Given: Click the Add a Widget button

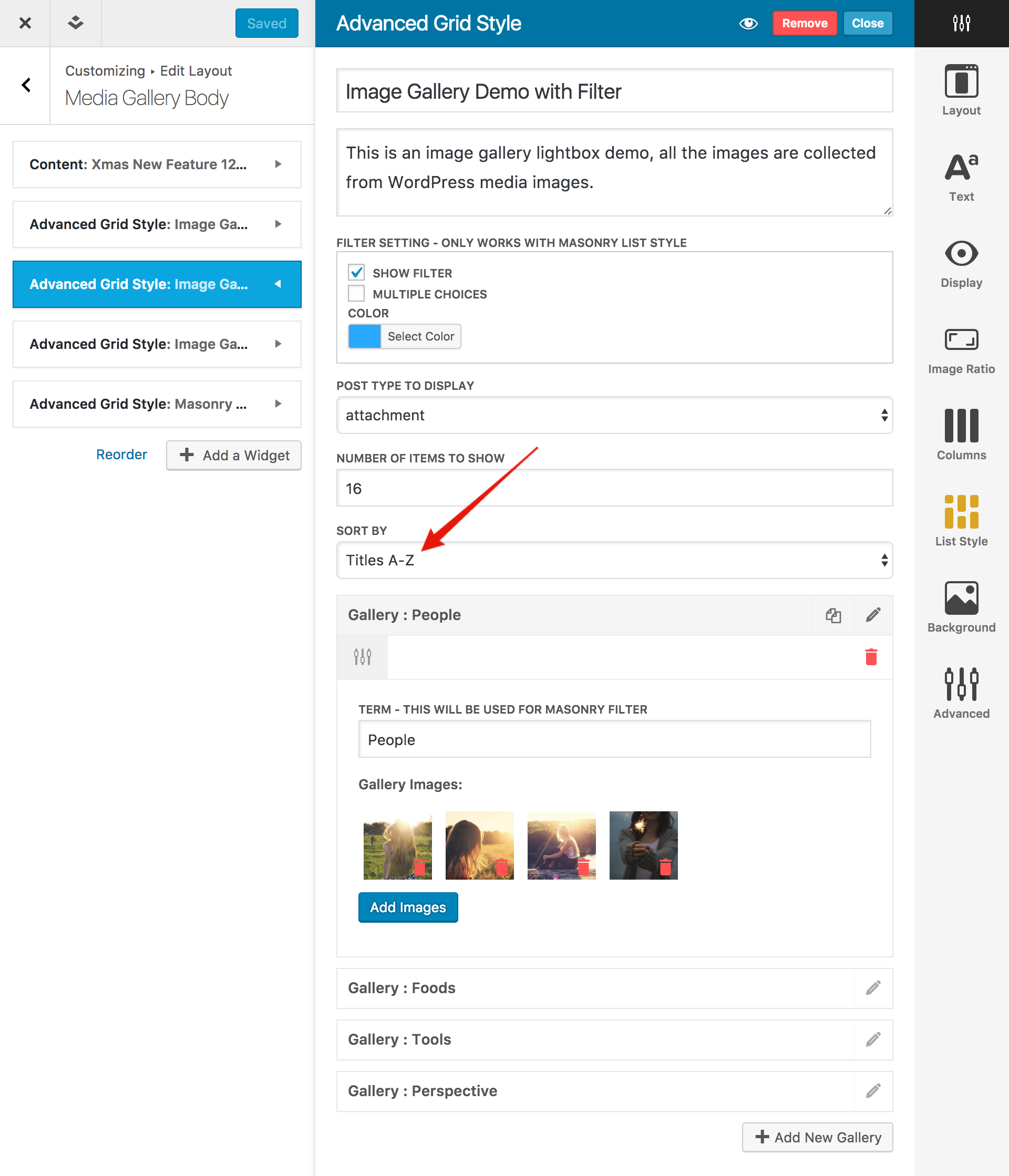Looking at the screenshot, I should coord(234,455).
